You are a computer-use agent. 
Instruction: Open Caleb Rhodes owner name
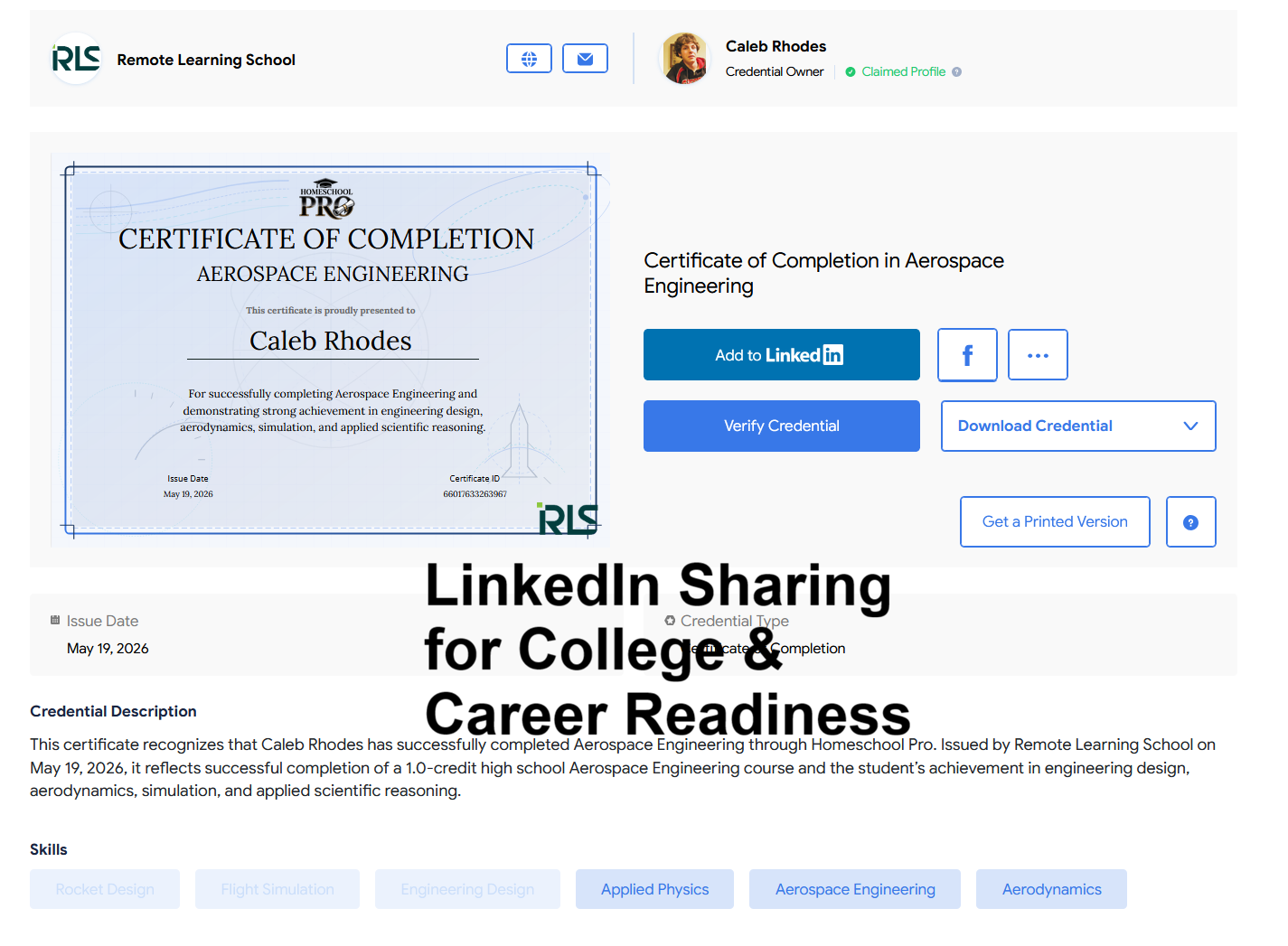pos(776,46)
